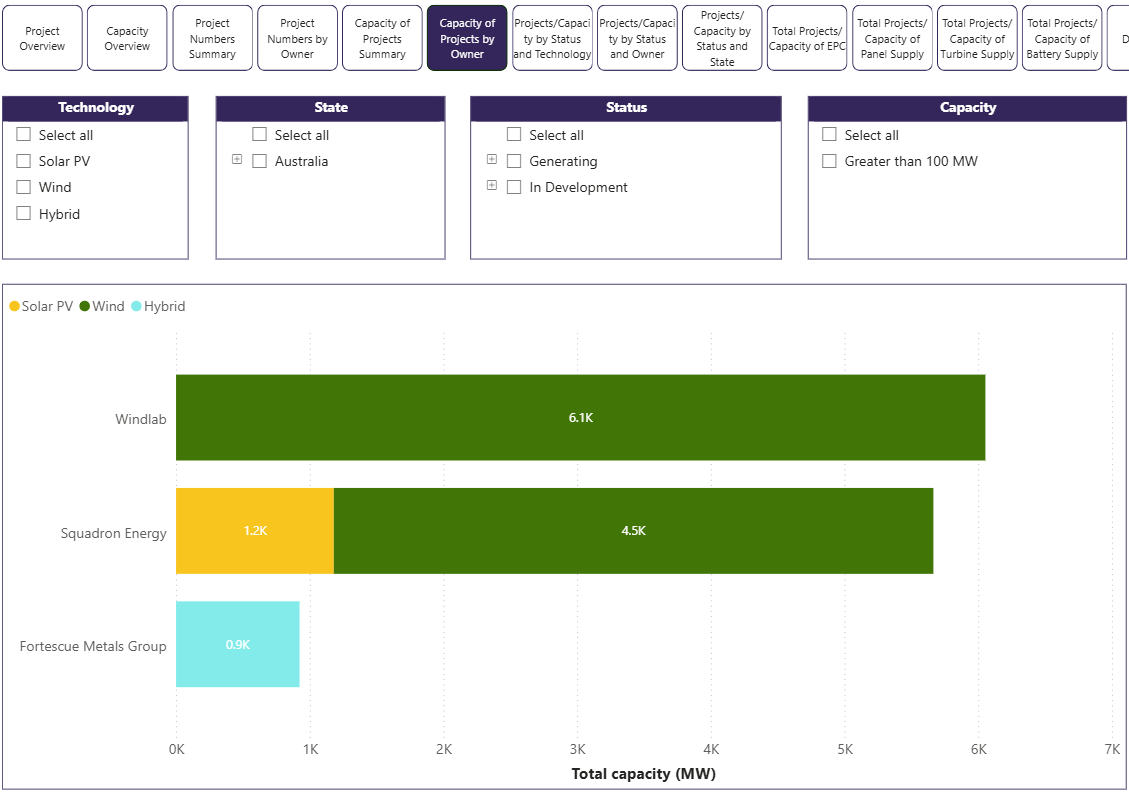Image resolution: width=1129 pixels, height=793 pixels.
Task: Select Squadron Energy's yellow 1.2K solar segment
Action: click(x=255, y=531)
